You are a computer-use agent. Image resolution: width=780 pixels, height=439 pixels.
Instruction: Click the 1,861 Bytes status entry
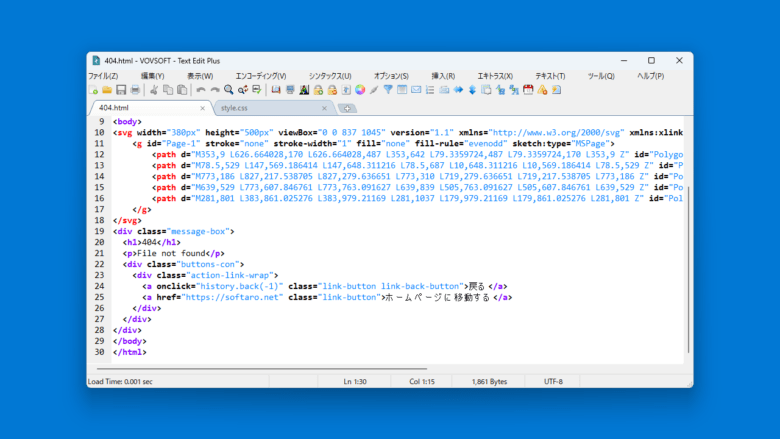click(489, 382)
